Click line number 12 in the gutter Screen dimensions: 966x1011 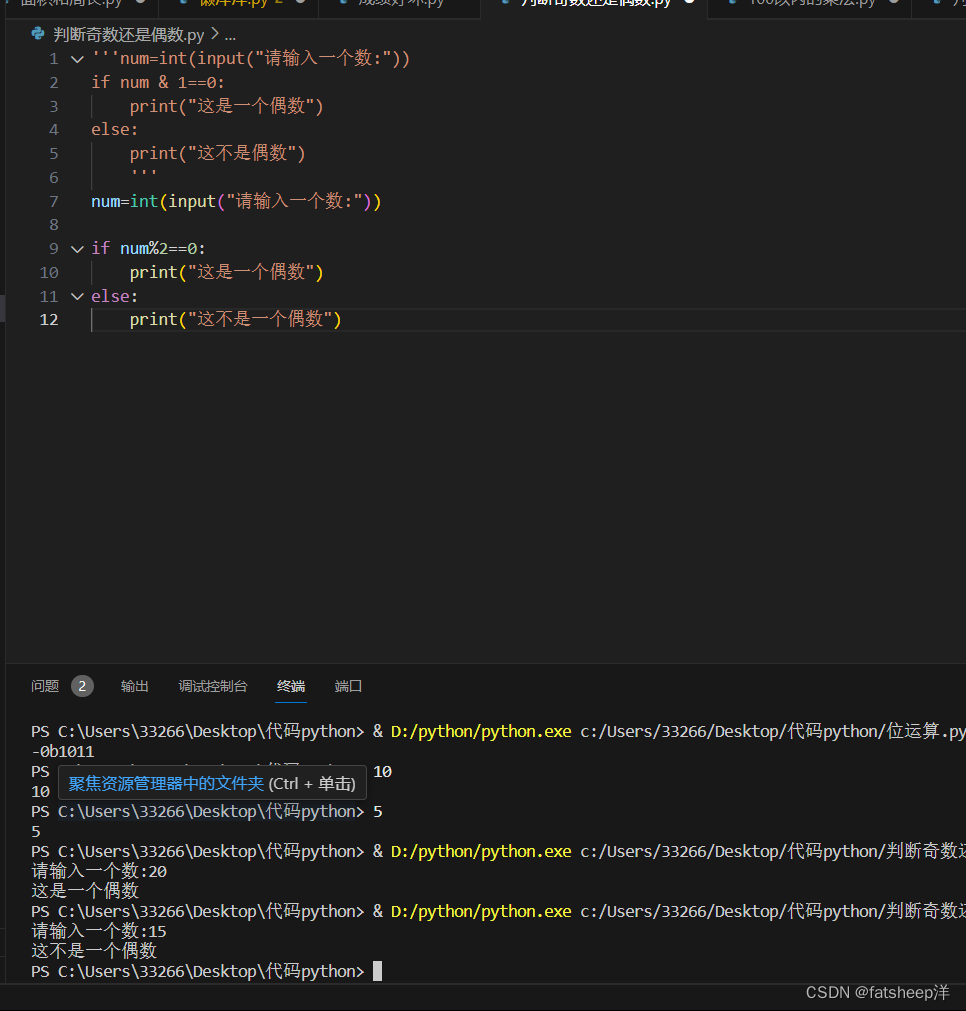point(49,320)
